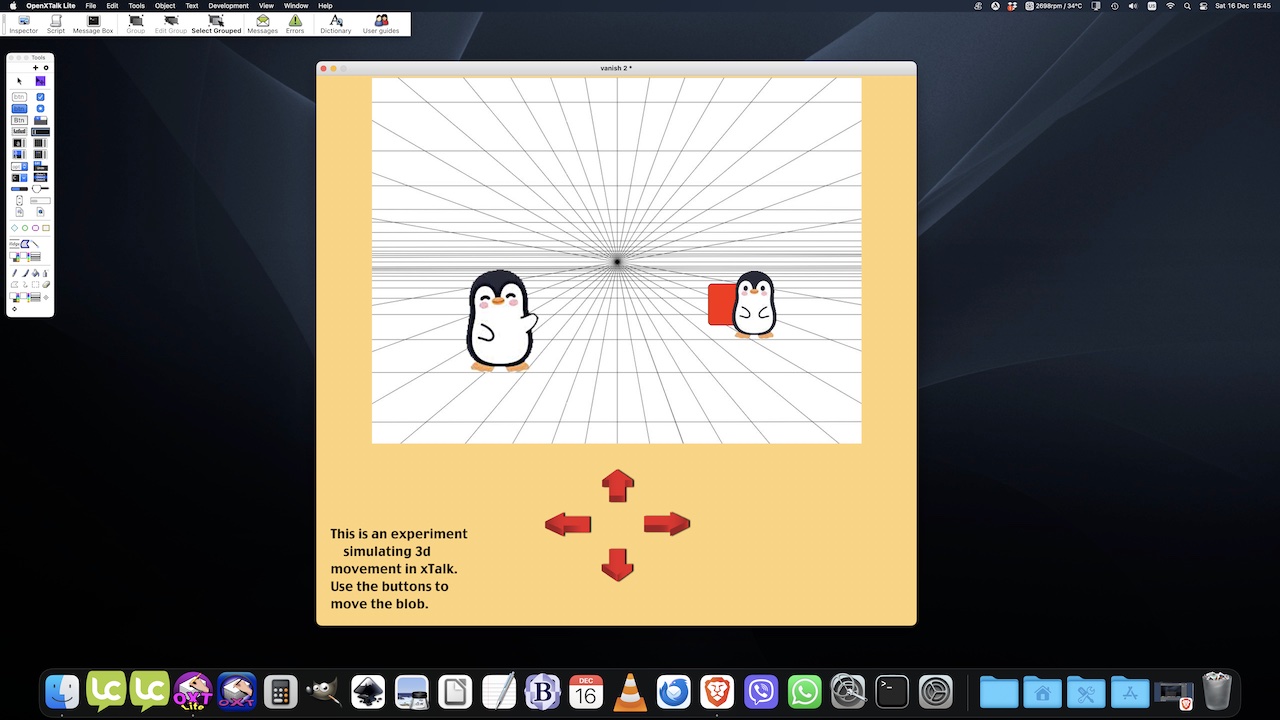This screenshot has height=720, width=1280.
Task: Select the pencil paint tool in Tools palette
Action: (x=14, y=272)
